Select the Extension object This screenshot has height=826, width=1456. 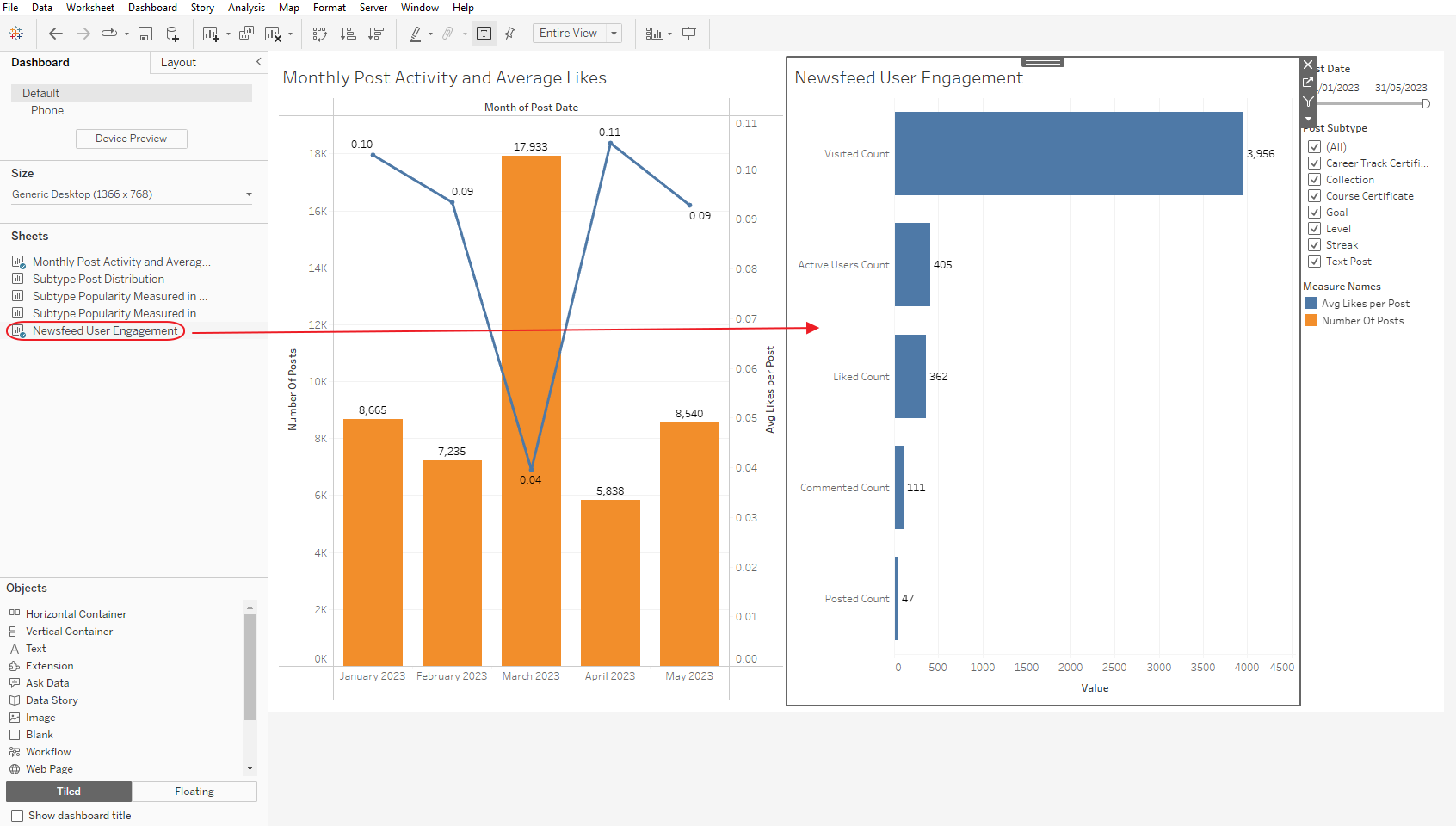(x=49, y=665)
